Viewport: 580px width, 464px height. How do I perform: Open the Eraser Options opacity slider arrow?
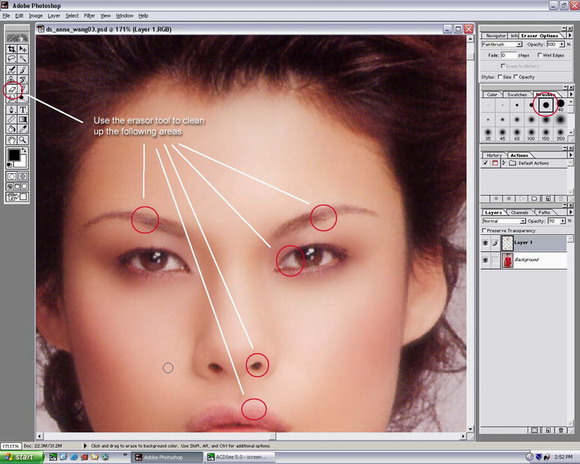[x=562, y=44]
